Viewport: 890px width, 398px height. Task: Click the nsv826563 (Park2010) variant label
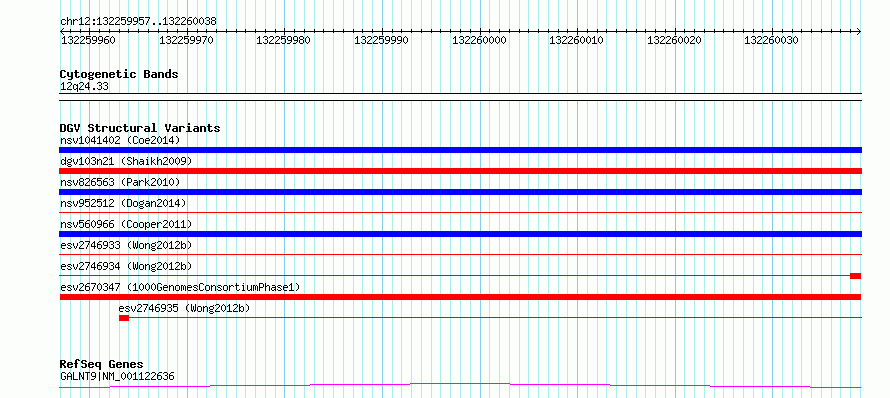[120, 182]
